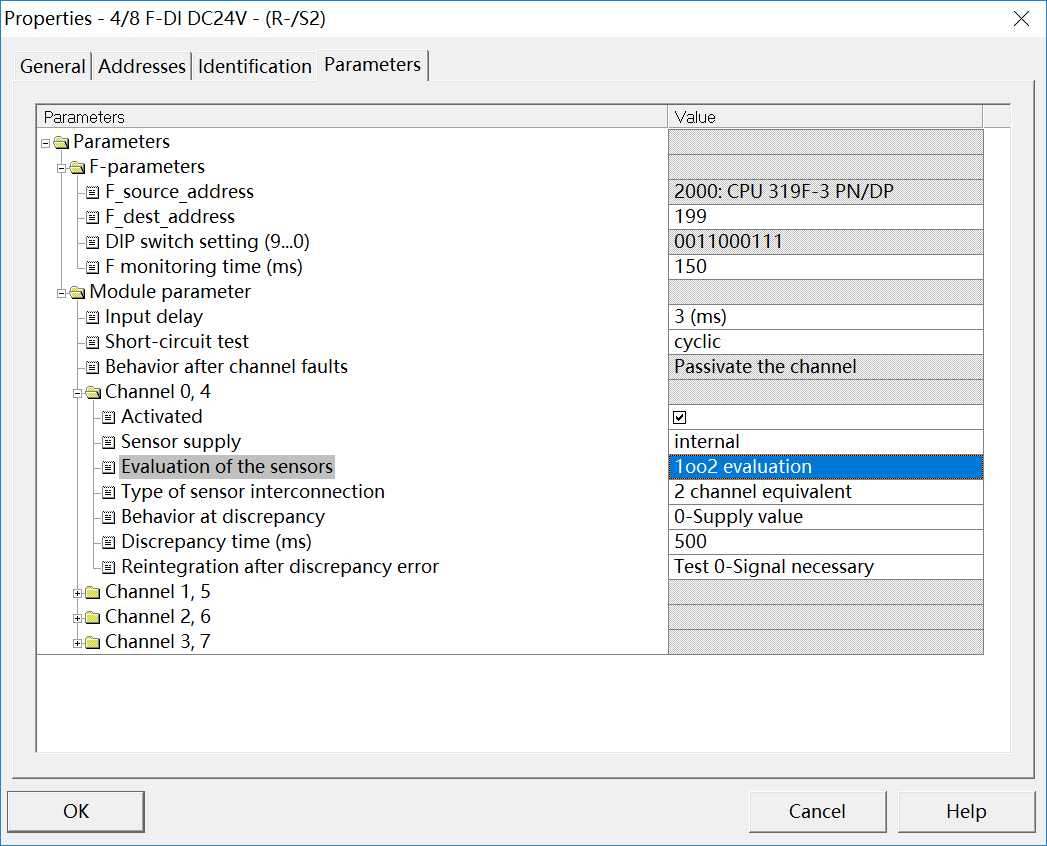The image size is (1047, 846).
Task: Open the Addresses tab
Action: click(x=142, y=67)
